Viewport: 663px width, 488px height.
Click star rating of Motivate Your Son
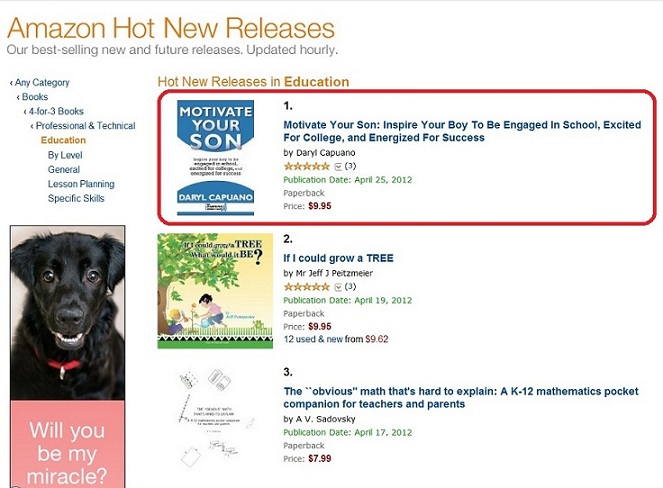tap(306, 166)
